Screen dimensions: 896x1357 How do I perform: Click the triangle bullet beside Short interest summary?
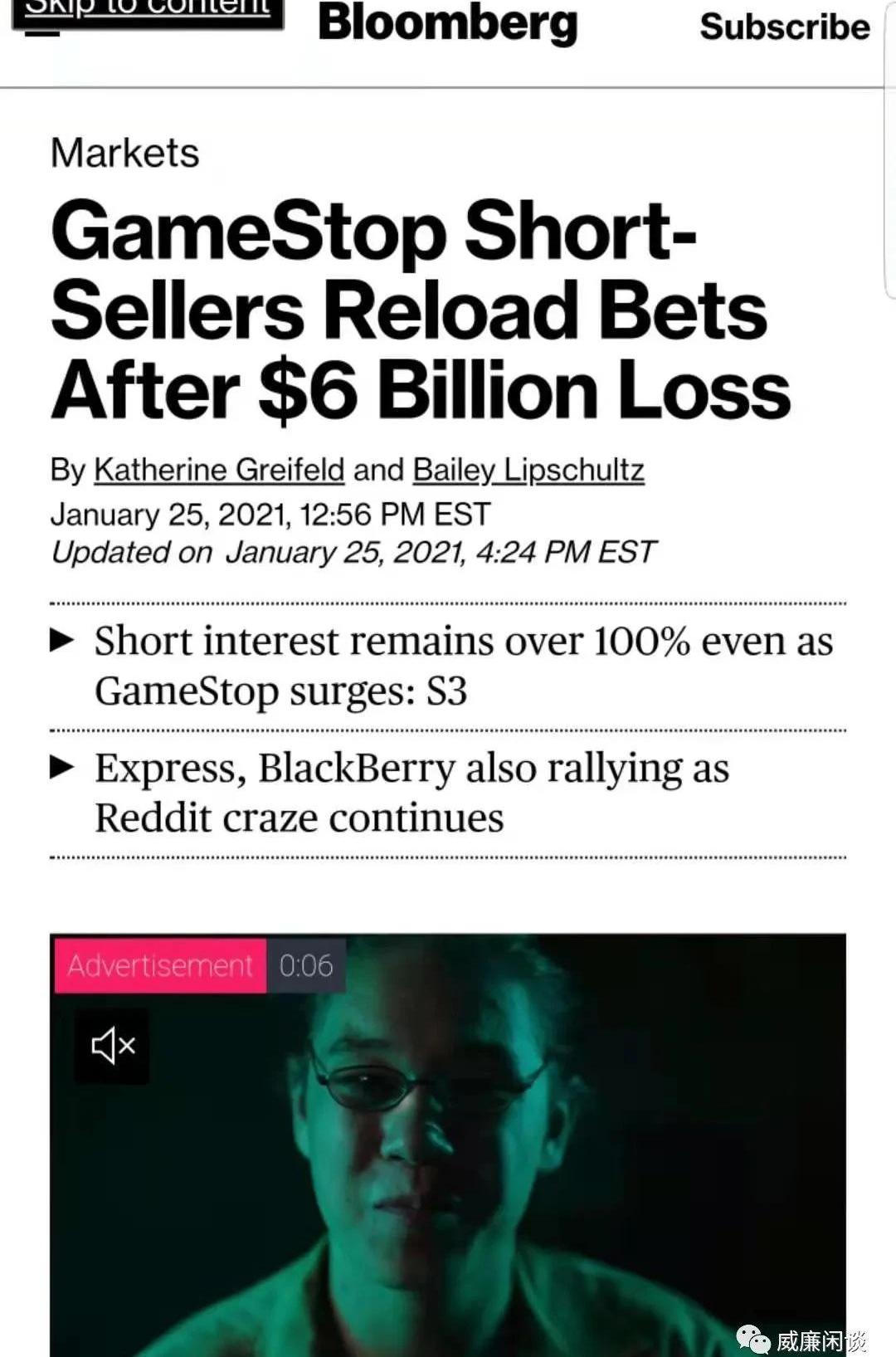click(x=63, y=641)
